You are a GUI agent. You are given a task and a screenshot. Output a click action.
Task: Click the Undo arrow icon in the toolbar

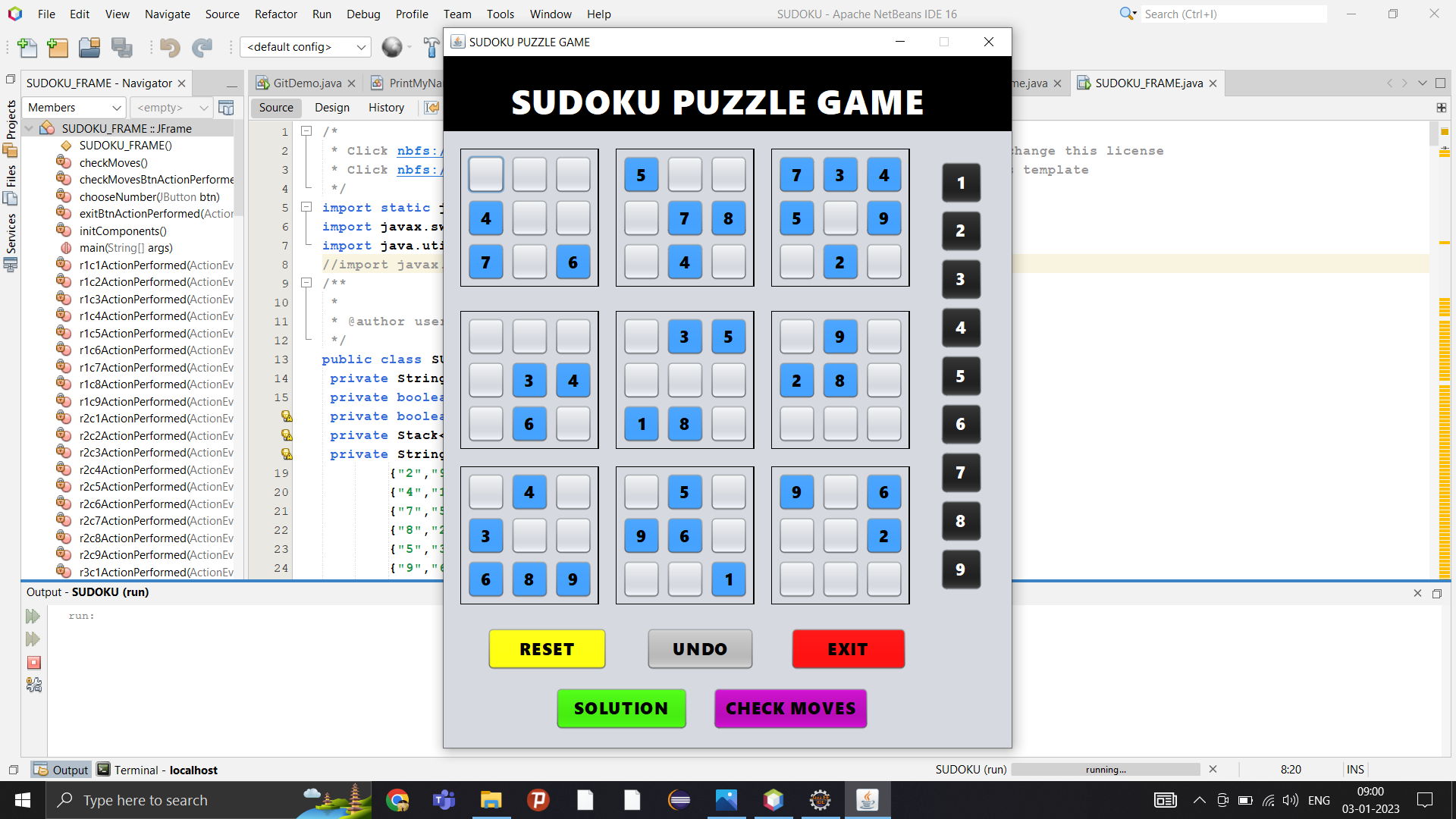tap(170, 47)
